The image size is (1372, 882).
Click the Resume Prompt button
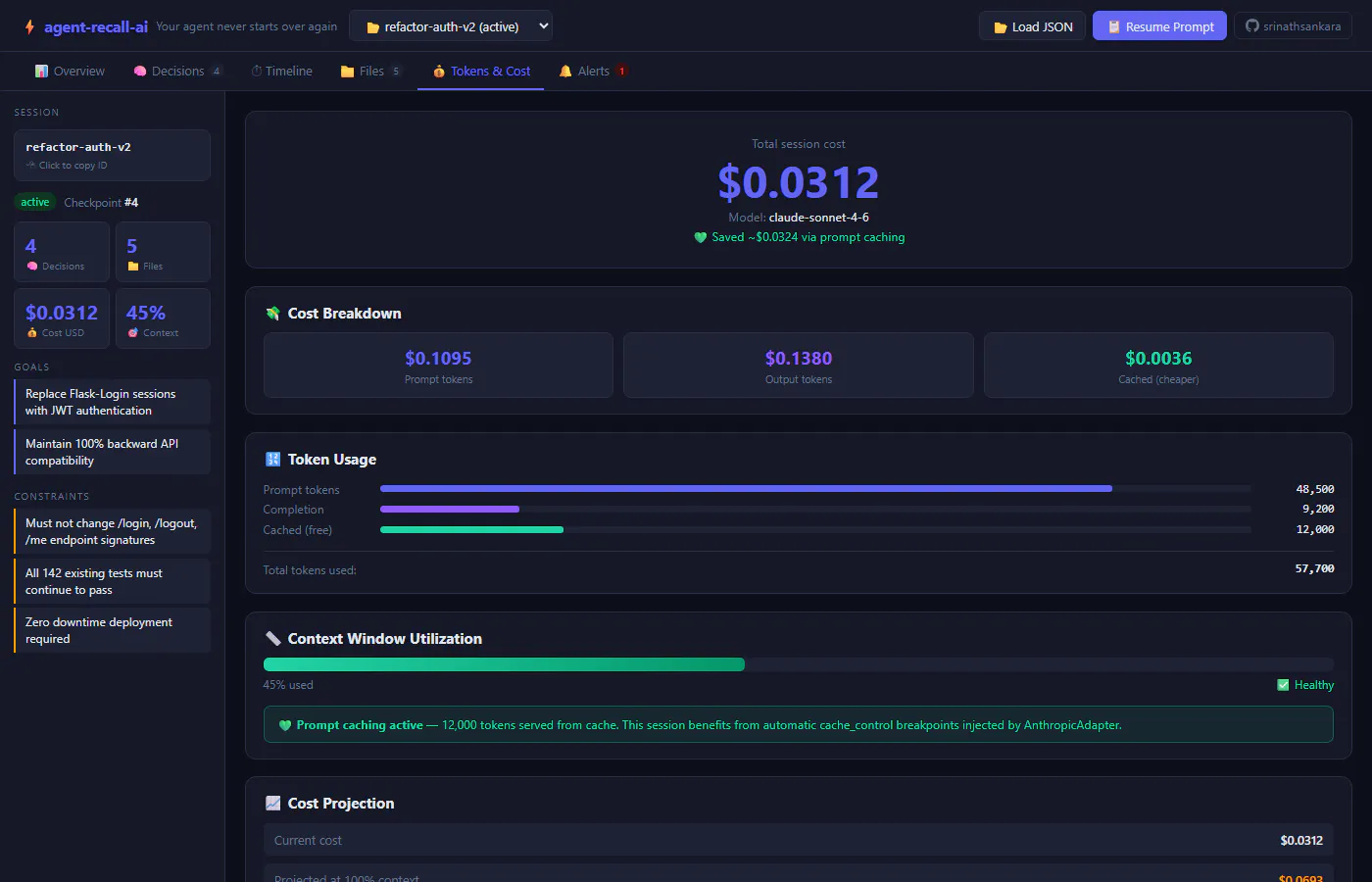coord(1159,26)
